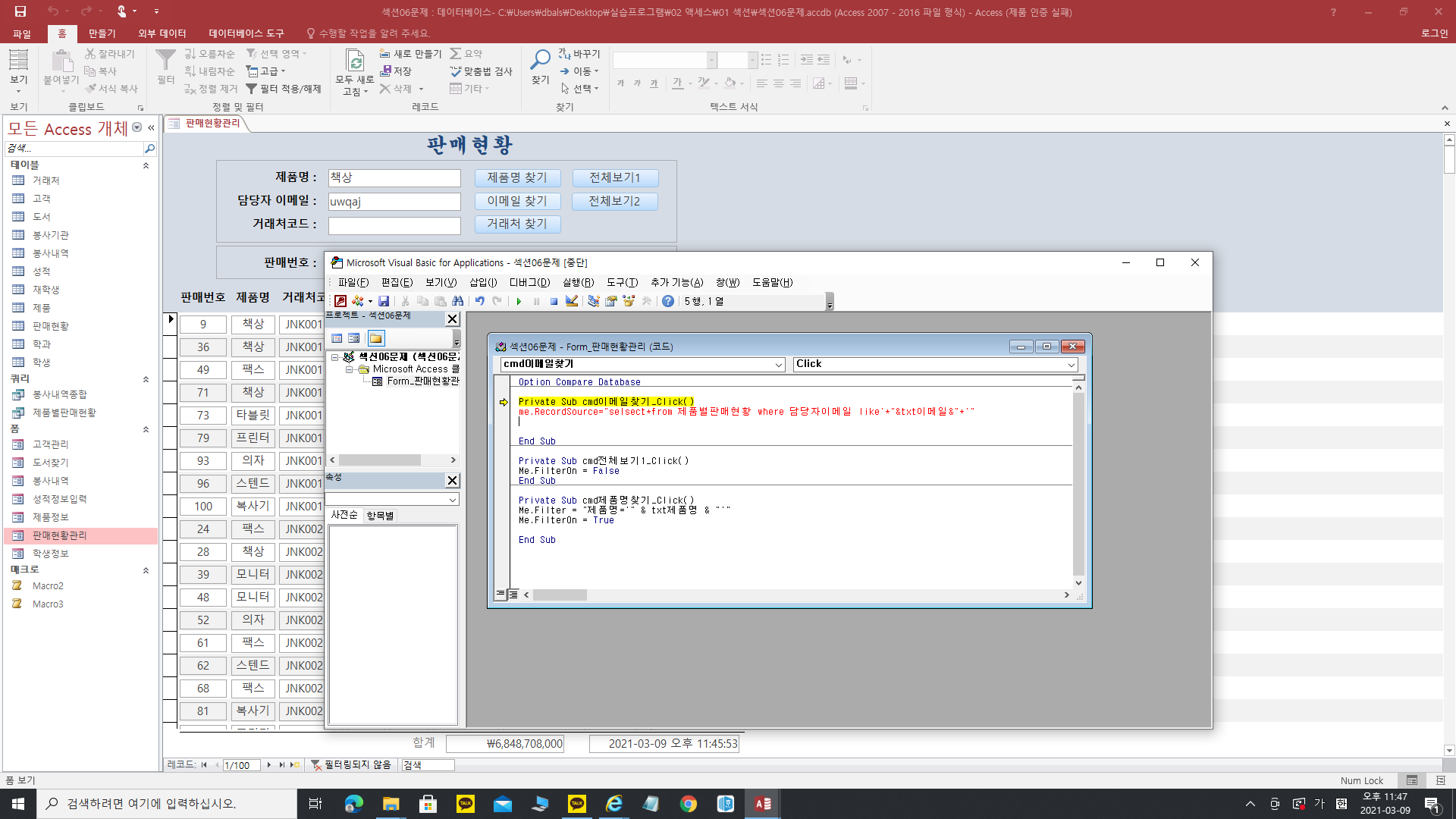Viewport: 1456px width, 819px height.
Task: Run the code with green play icon
Action: coord(519,301)
